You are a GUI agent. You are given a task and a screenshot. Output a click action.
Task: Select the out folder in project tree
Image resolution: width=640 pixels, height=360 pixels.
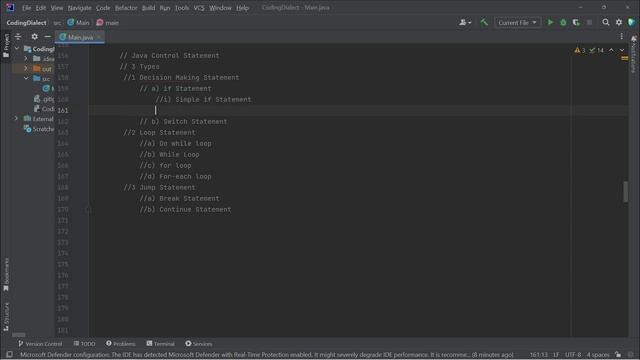[x=42, y=69]
